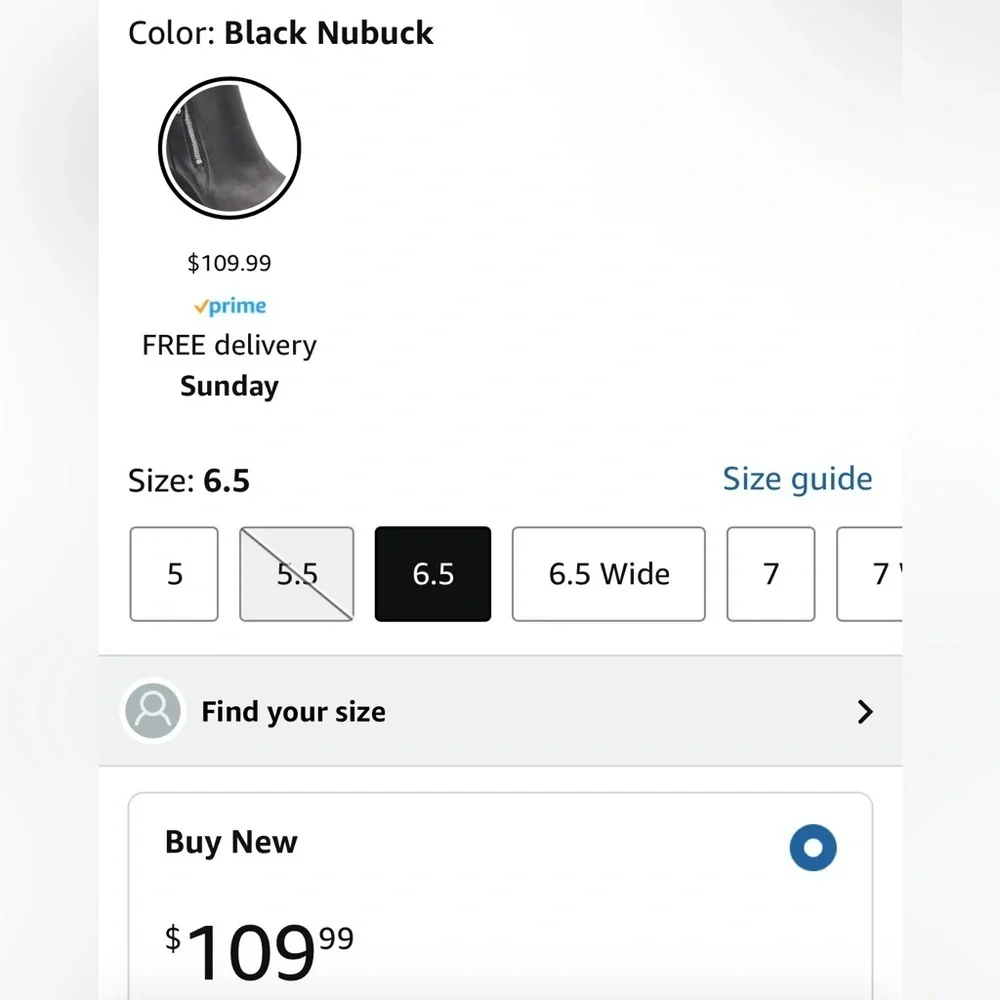The image size is (1000, 1000).
Task: Pick the 6.5 Wide size option
Action: (x=609, y=574)
